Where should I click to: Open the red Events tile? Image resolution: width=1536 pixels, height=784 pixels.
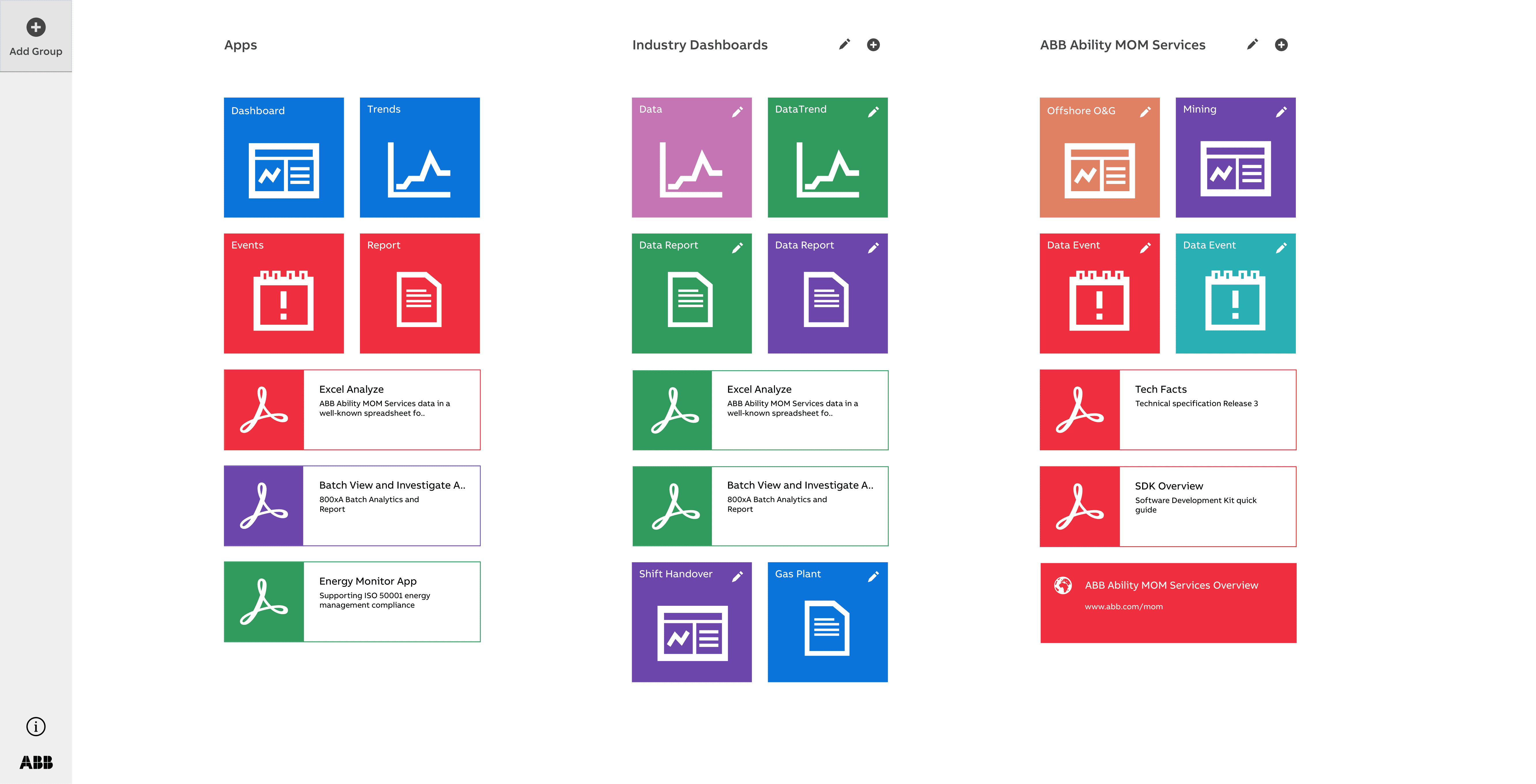[283, 294]
